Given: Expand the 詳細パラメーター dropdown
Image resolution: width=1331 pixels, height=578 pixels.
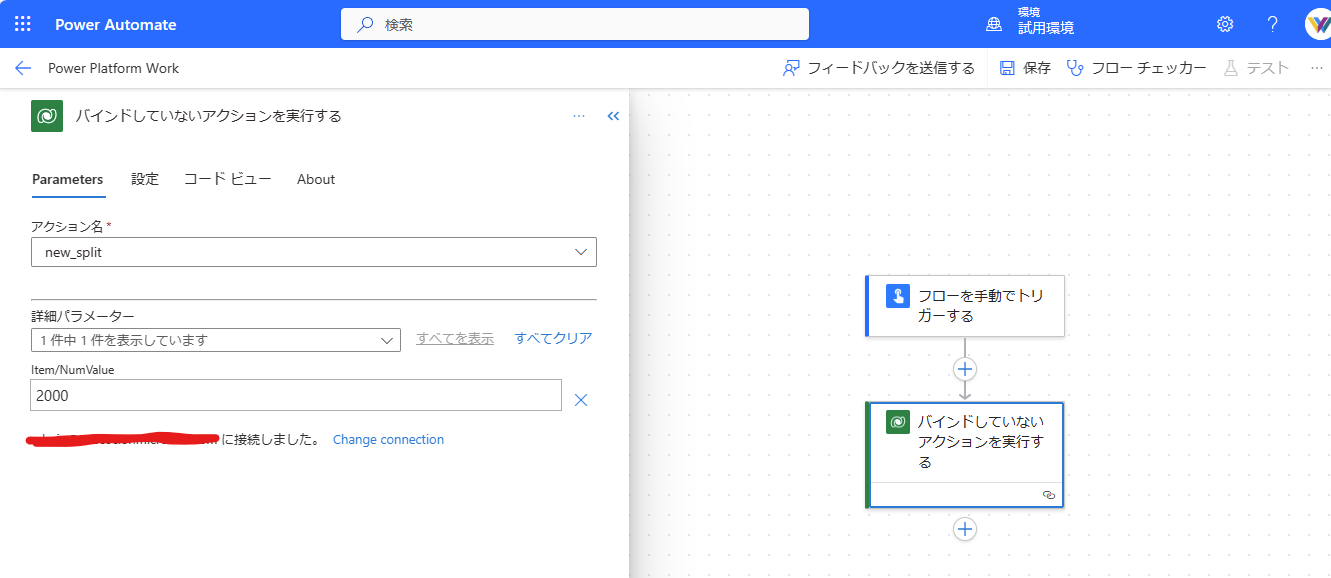Looking at the screenshot, I should 388,340.
